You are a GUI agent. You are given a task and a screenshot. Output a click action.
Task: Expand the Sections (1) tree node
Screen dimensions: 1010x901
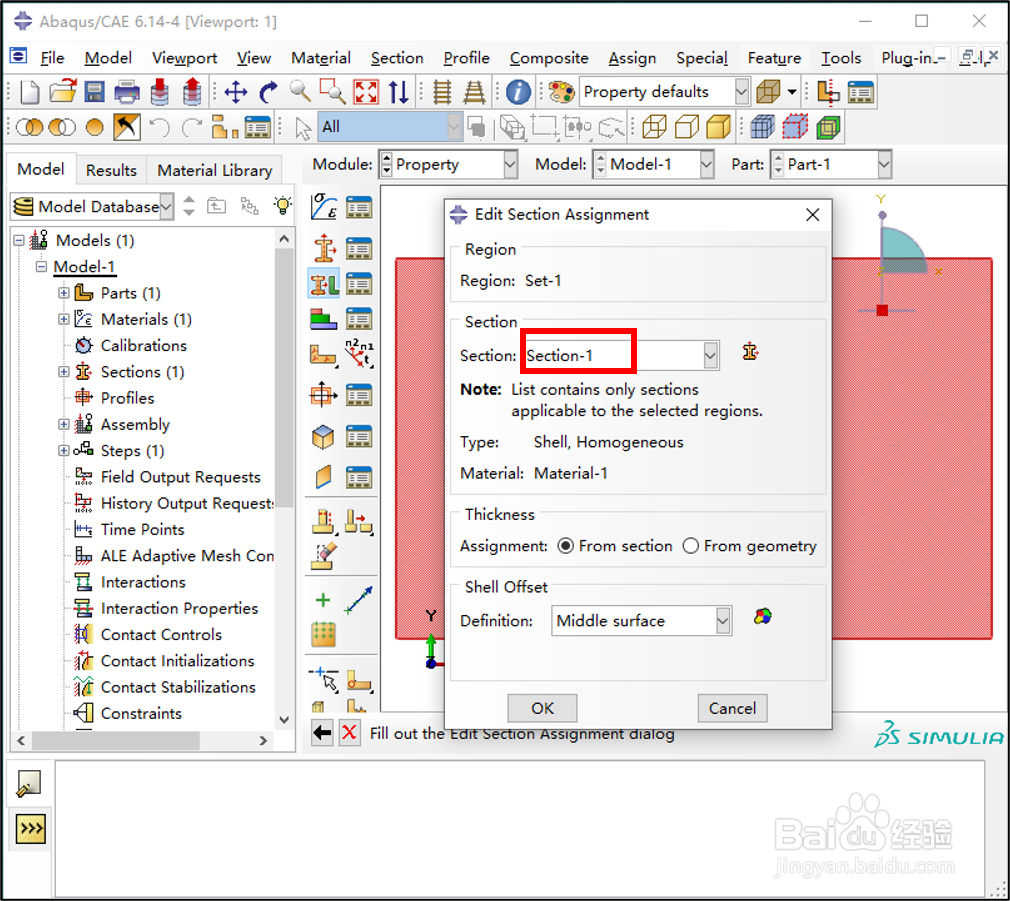click(x=63, y=372)
